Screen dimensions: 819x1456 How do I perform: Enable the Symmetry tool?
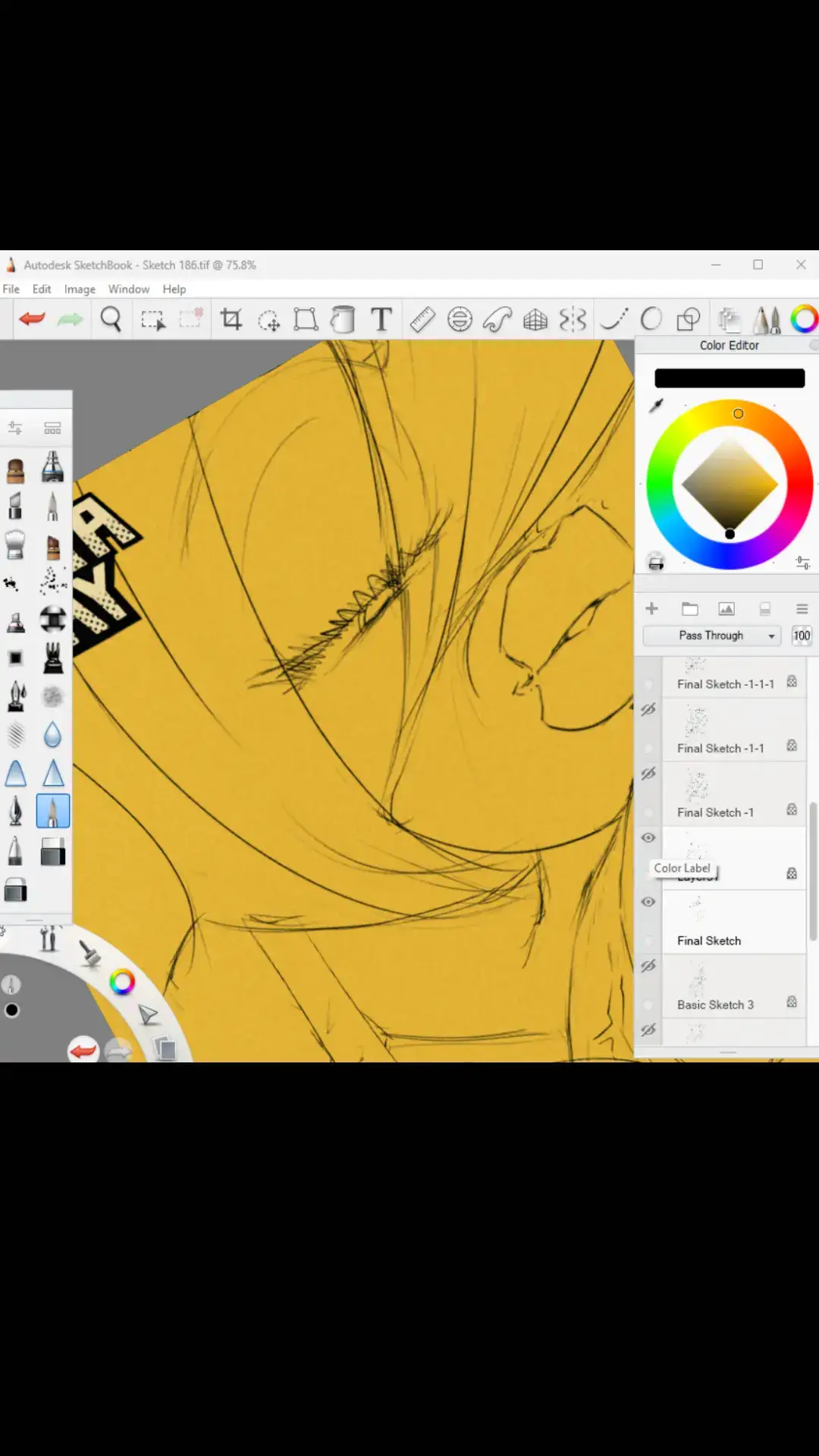[x=573, y=319]
